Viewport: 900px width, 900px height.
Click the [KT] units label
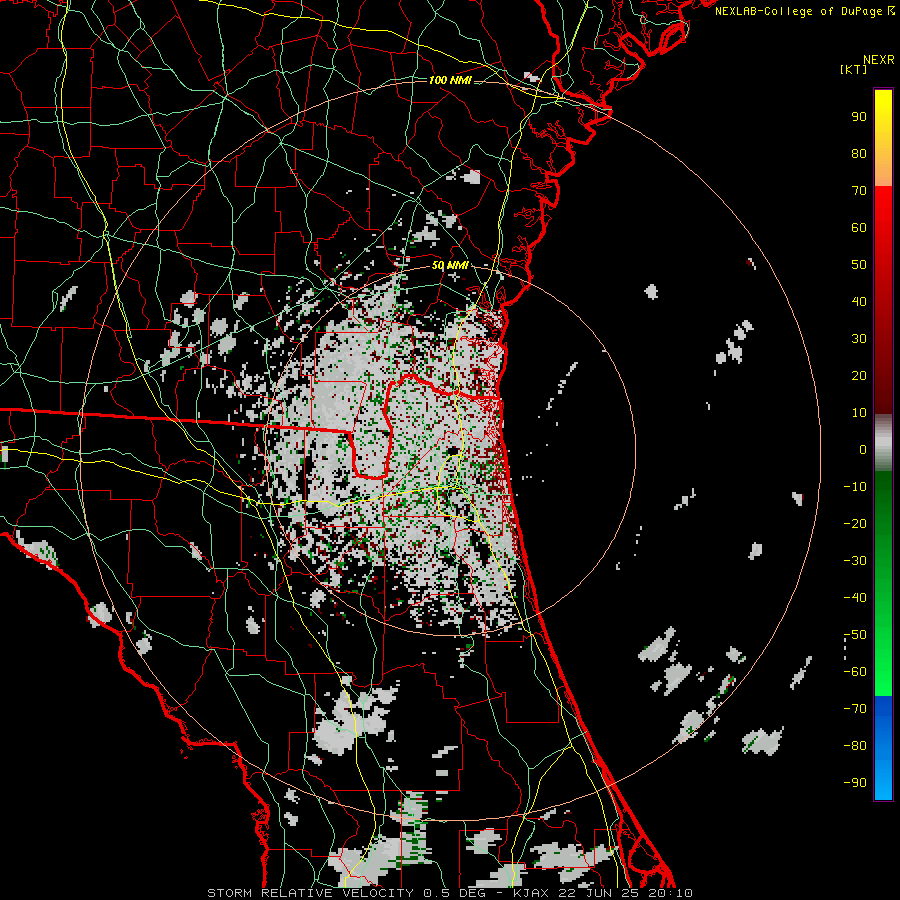pyautogui.click(x=854, y=69)
